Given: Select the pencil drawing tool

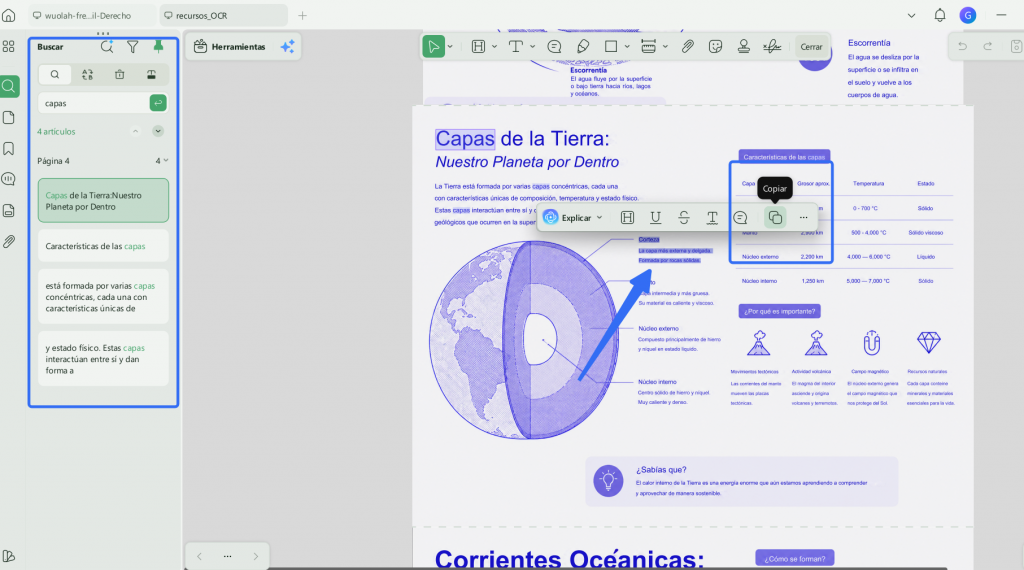Looking at the screenshot, I should (x=583, y=46).
